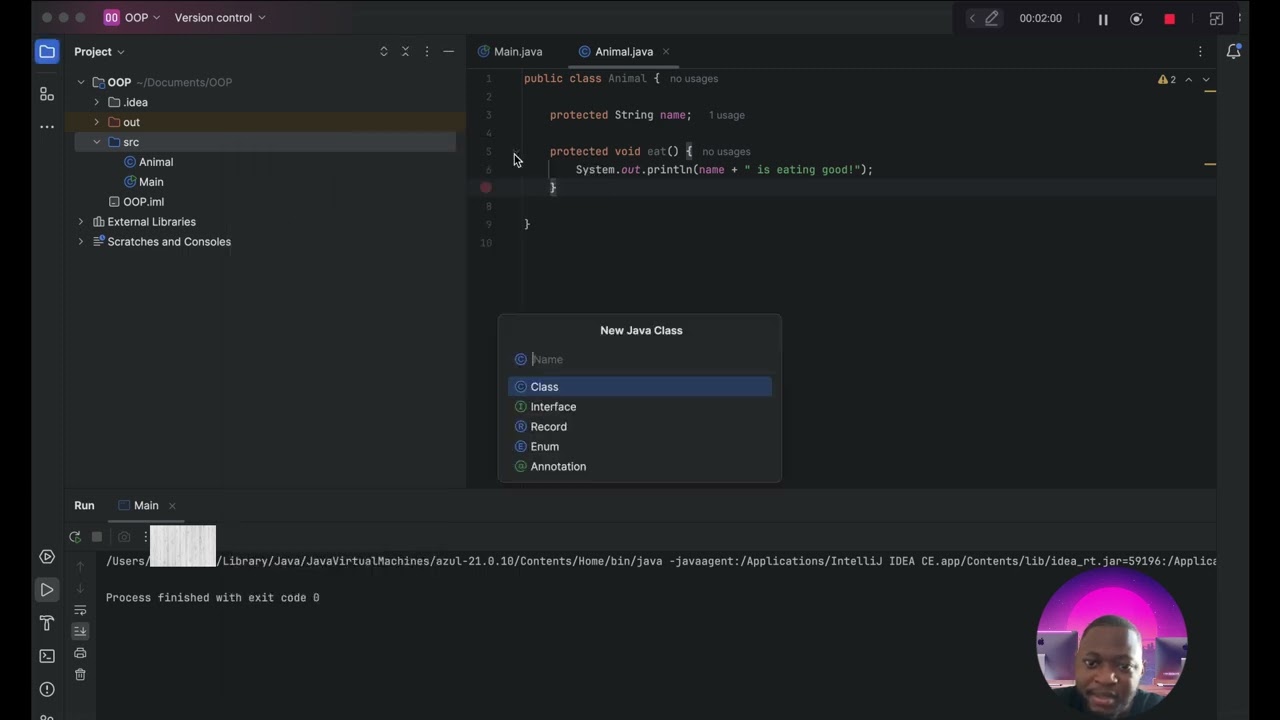Select the Main tab in Run panel
The image size is (1280, 720).
tap(138, 506)
